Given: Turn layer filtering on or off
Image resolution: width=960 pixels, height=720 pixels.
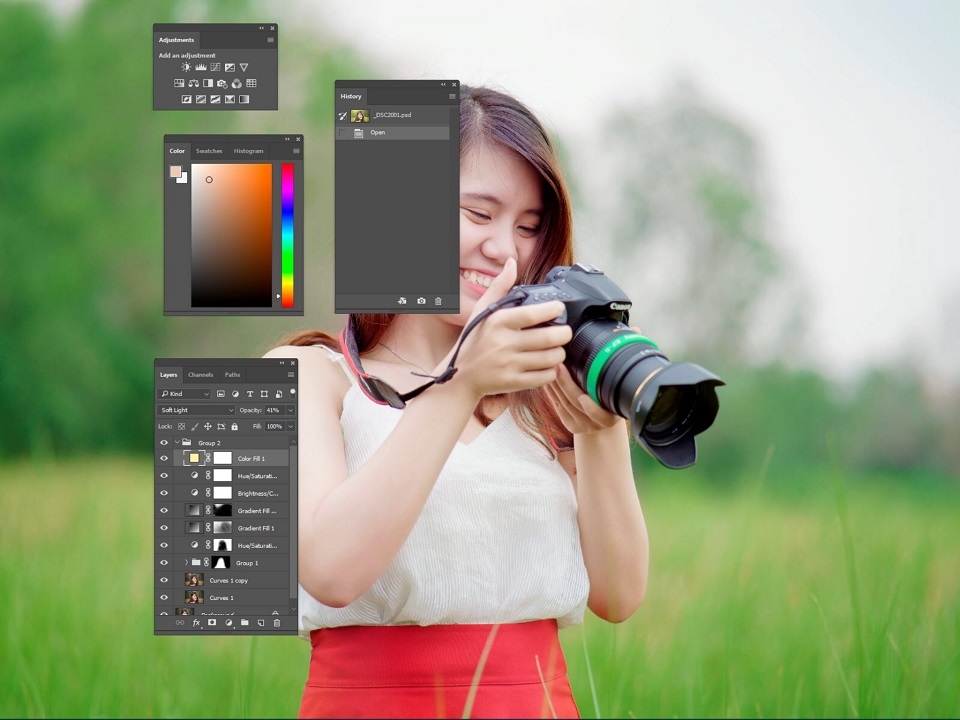Looking at the screenshot, I should (293, 392).
